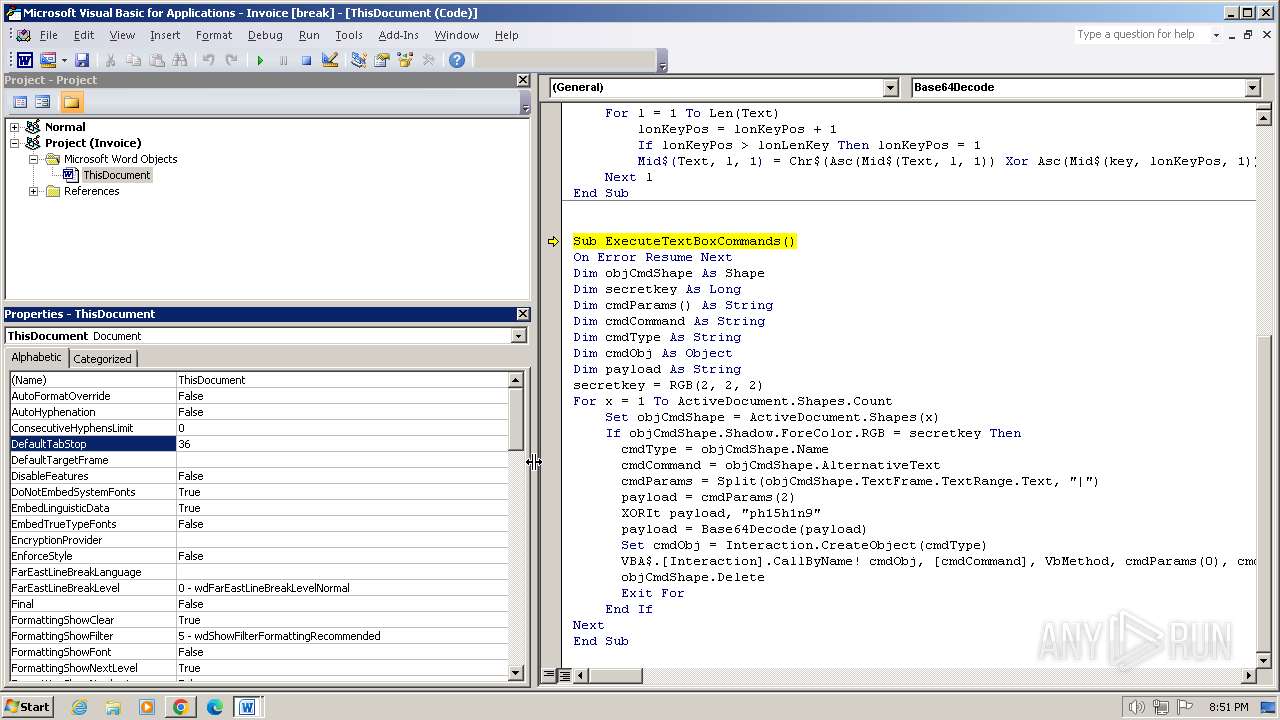Click the View Microsoft Word toolbar icon
1280x720 pixels.
pos(24,60)
